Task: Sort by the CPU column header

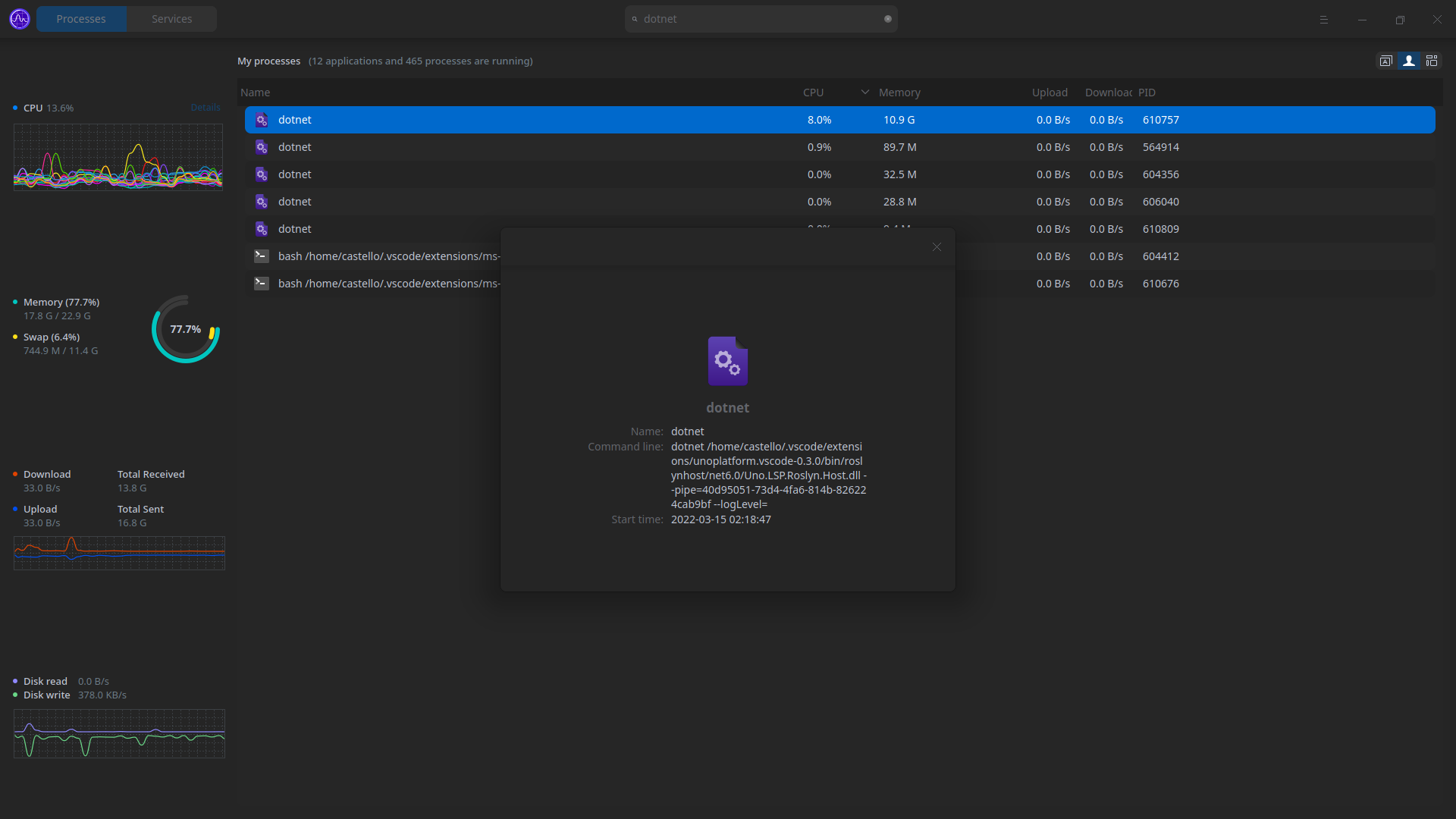Action: [813, 93]
